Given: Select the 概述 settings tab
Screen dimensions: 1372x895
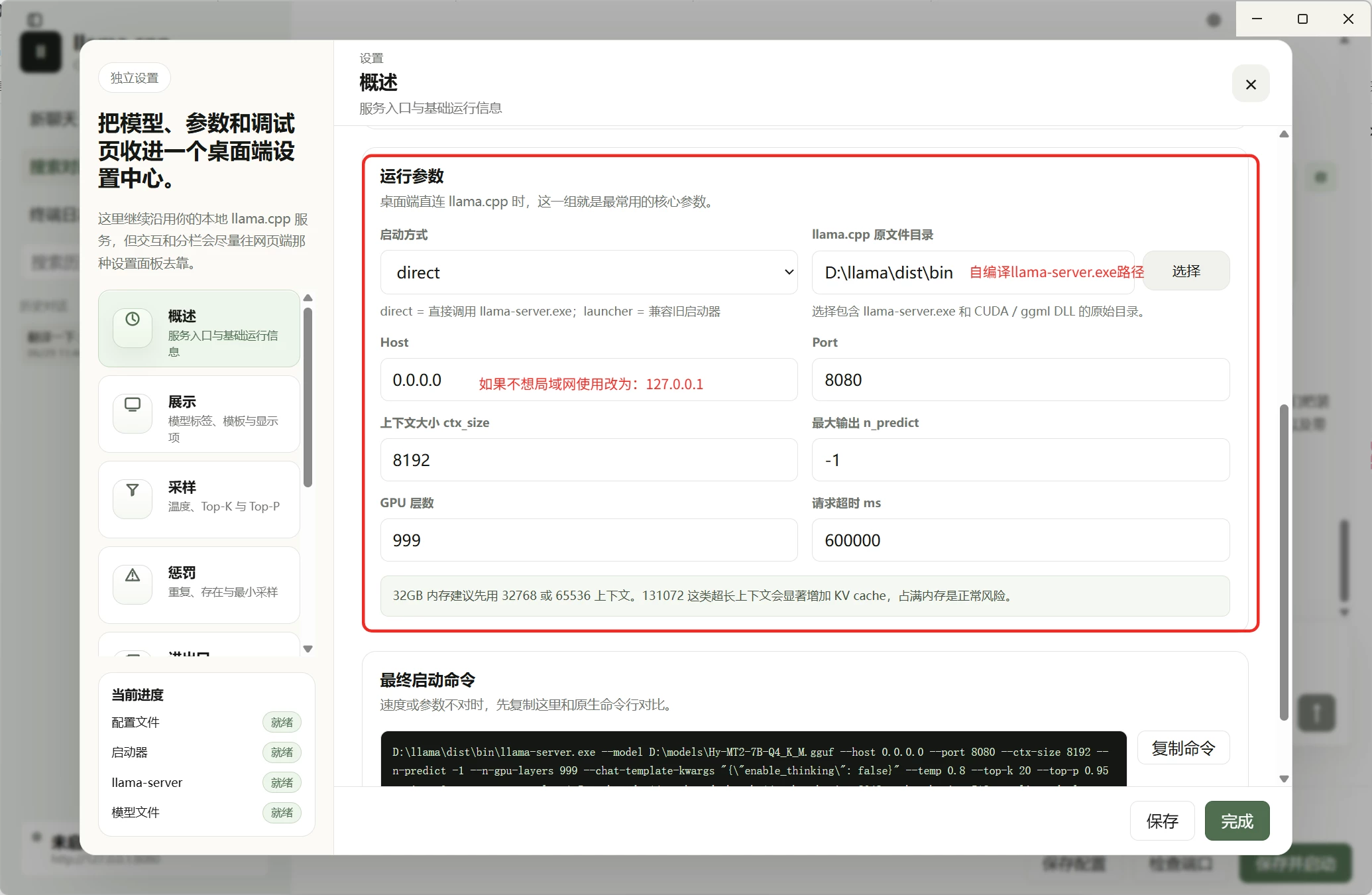Looking at the screenshot, I should [x=199, y=328].
